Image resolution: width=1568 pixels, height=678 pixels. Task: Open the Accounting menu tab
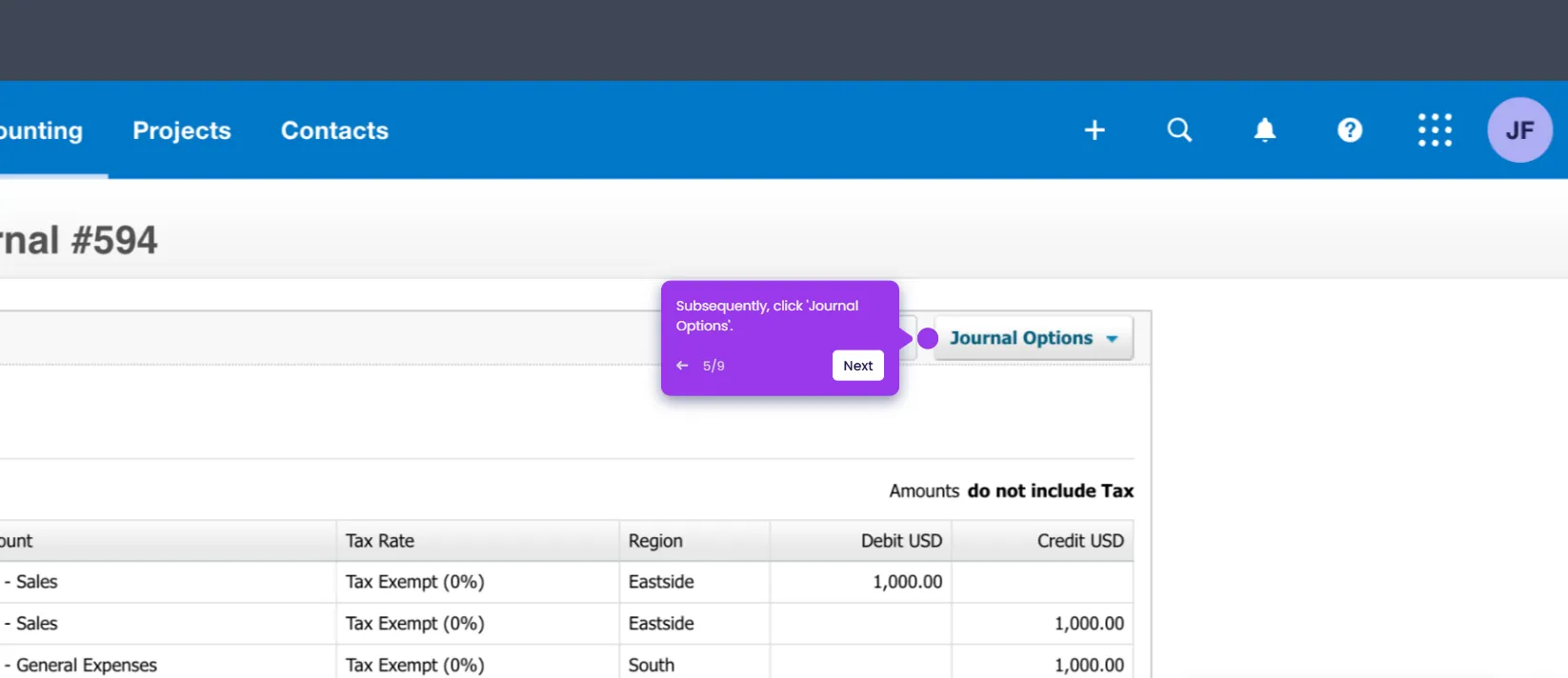point(41,130)
